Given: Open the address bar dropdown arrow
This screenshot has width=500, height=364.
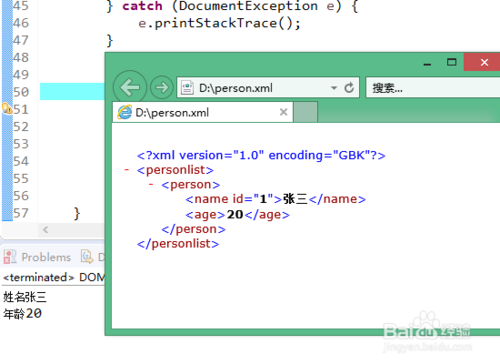Looking at the screenshot, I should point(334,88).
